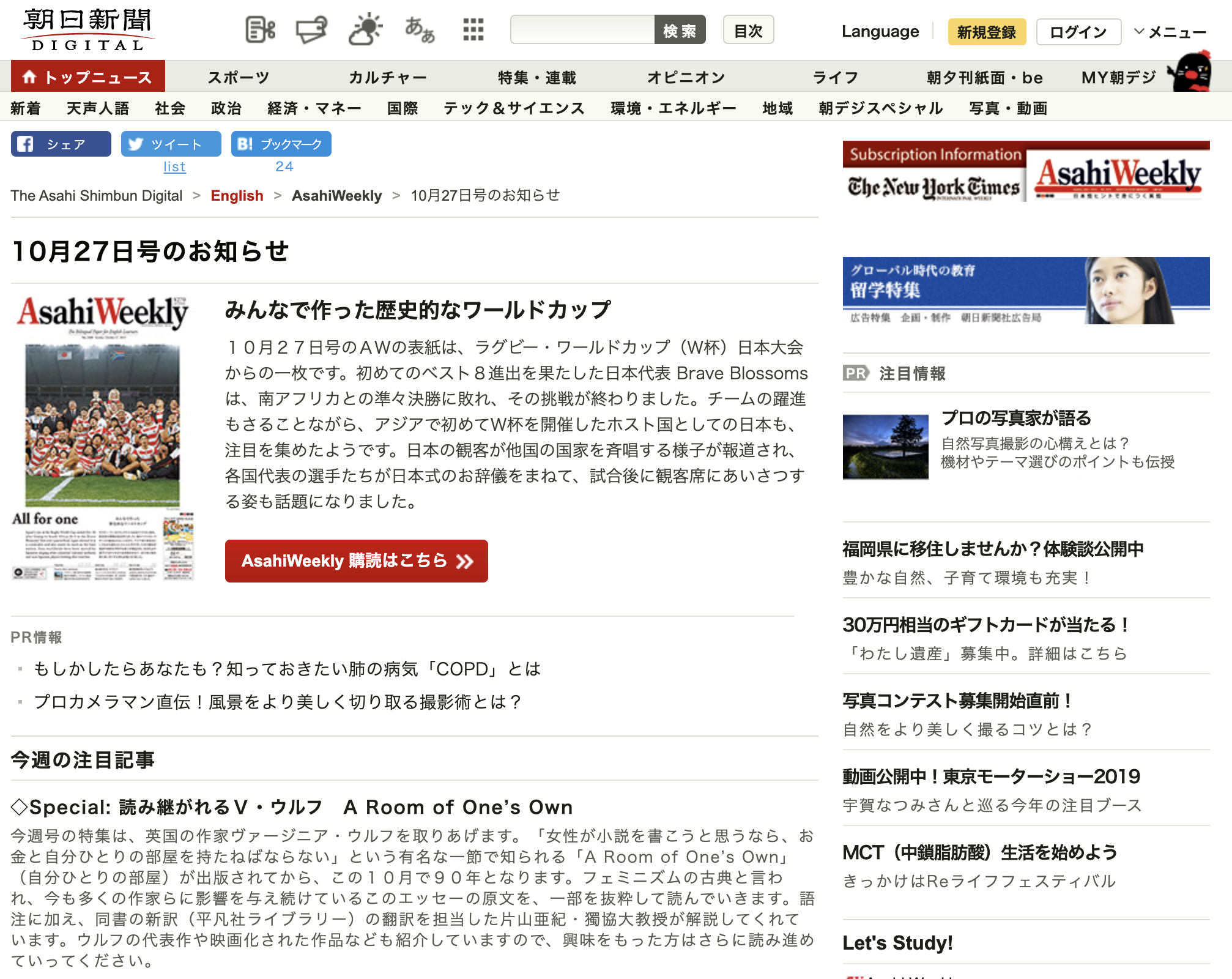Add a Hatena bookmark

tap(281, 144)
